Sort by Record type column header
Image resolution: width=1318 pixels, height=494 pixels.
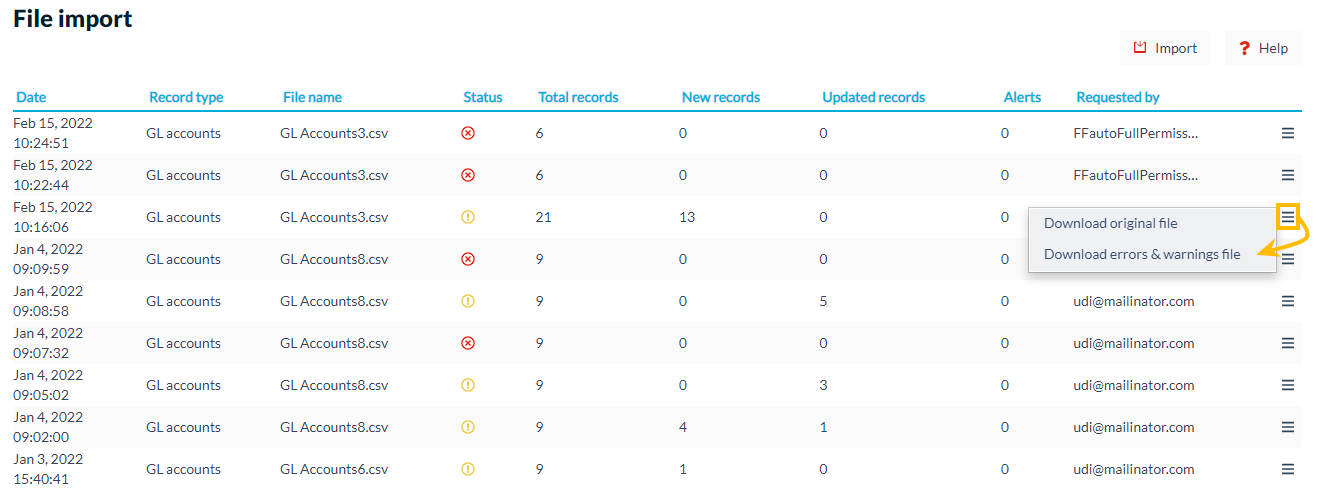186,97
